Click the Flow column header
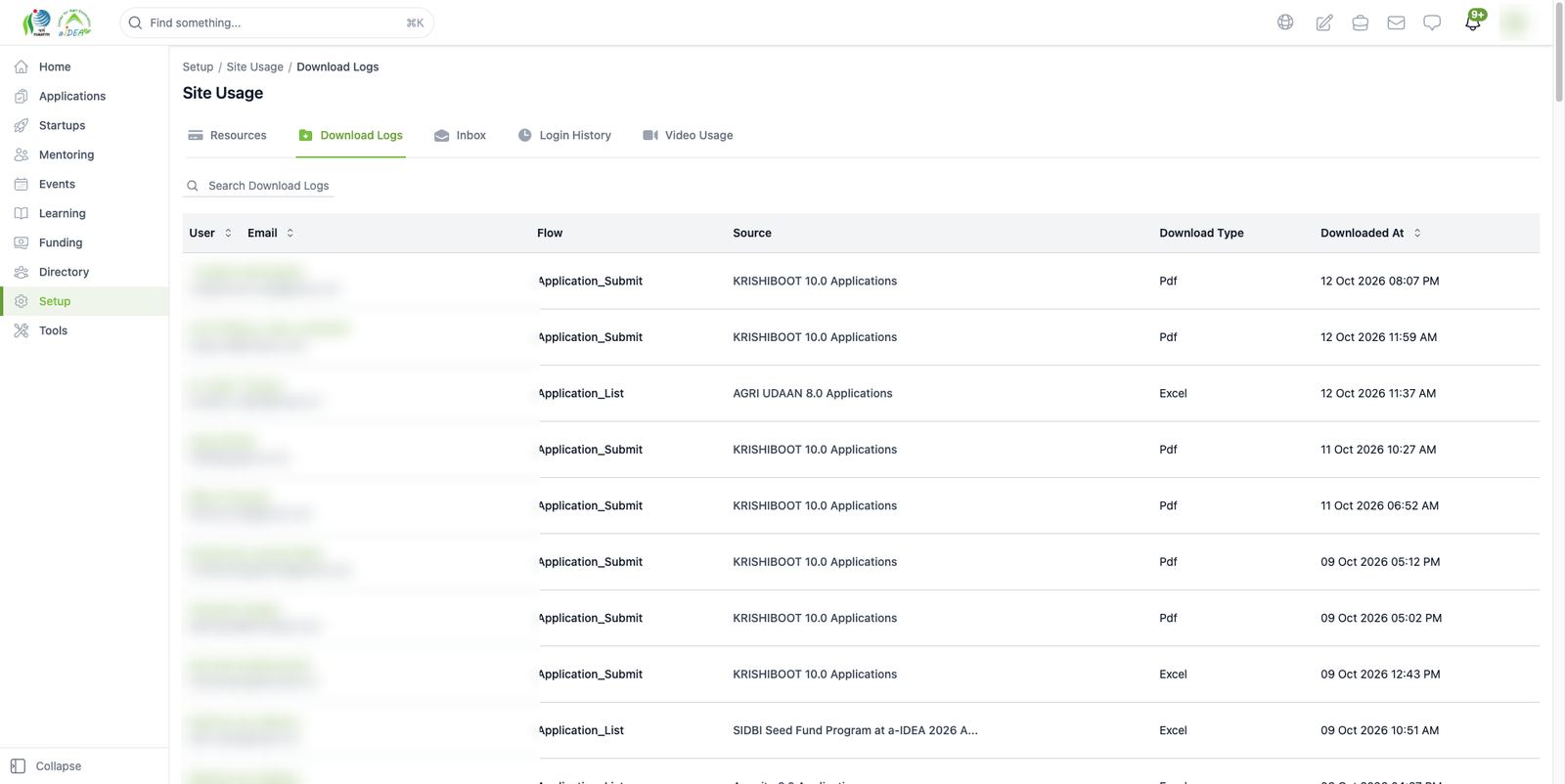The image size is (1565, 784). tap(550, 233)
